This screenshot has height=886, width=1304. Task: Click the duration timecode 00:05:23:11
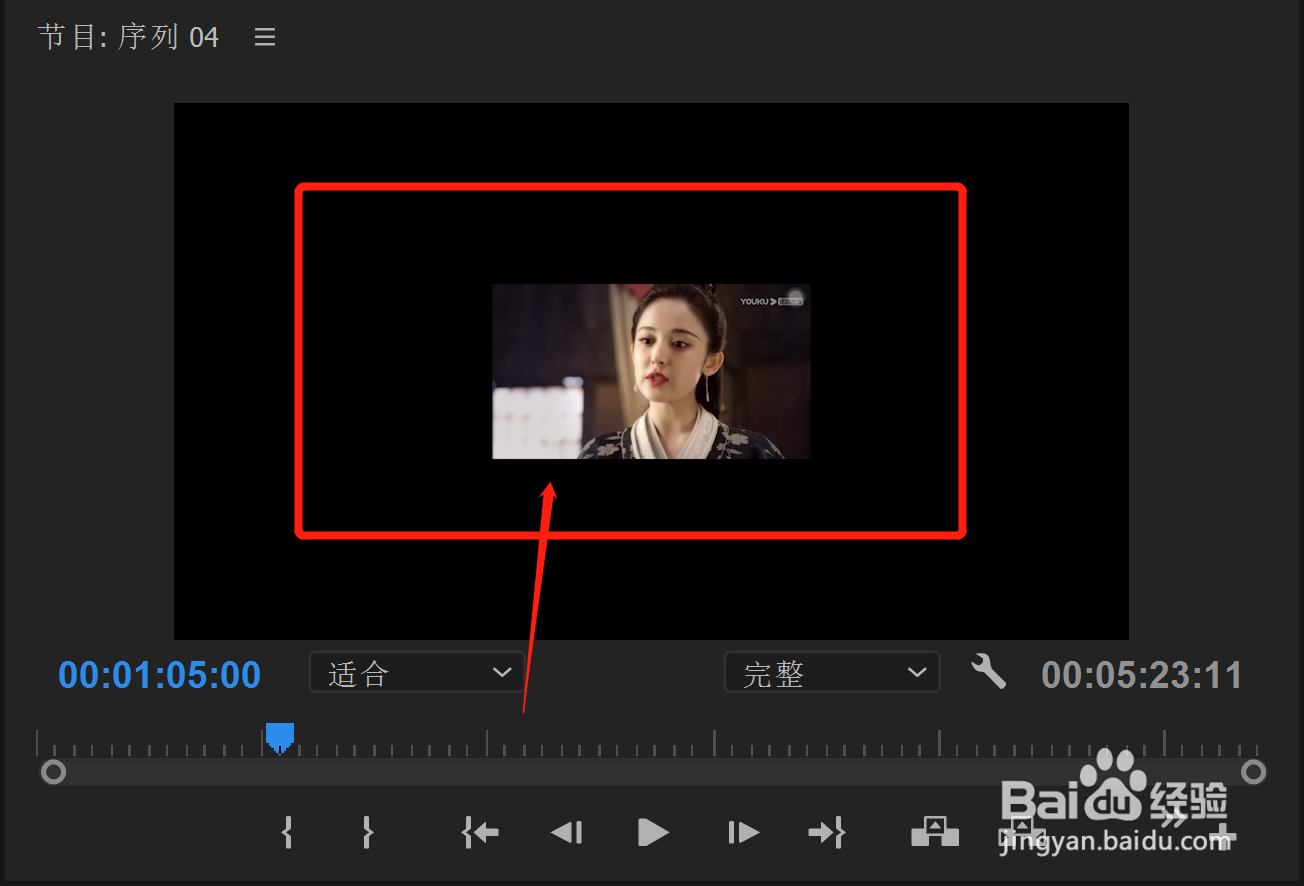coord(1142,675)
